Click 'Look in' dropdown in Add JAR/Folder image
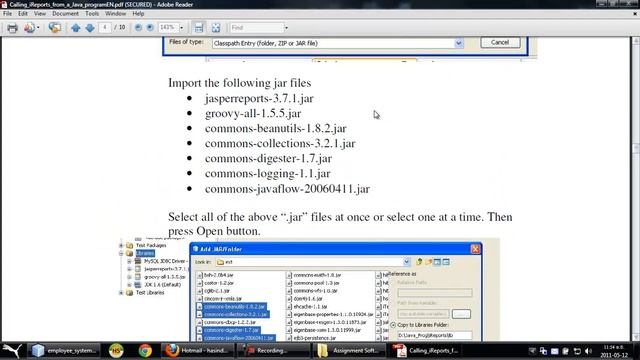 click(313, 262)
